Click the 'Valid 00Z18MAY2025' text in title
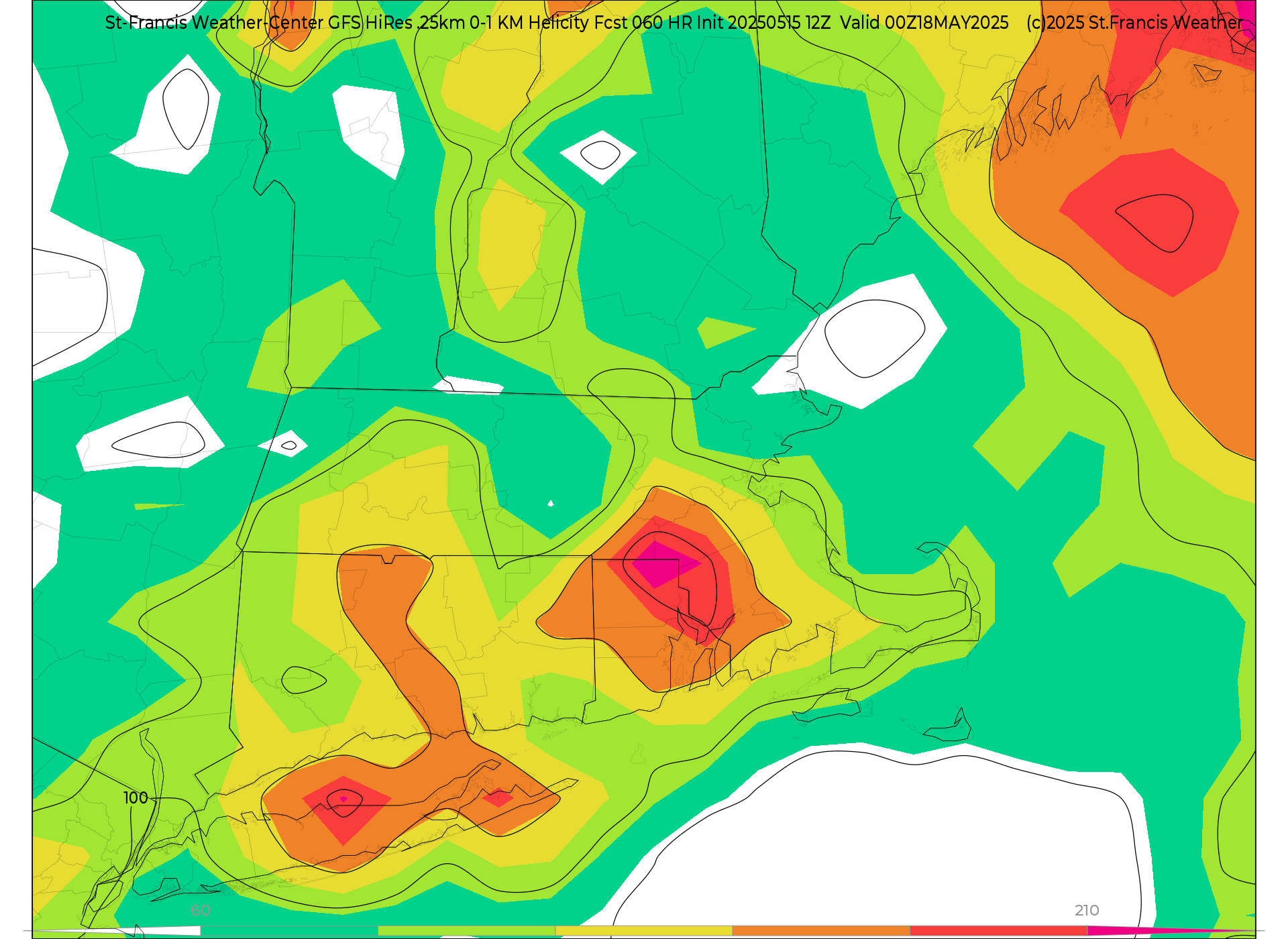This screenshot has height=939, width=1288. 924,23
